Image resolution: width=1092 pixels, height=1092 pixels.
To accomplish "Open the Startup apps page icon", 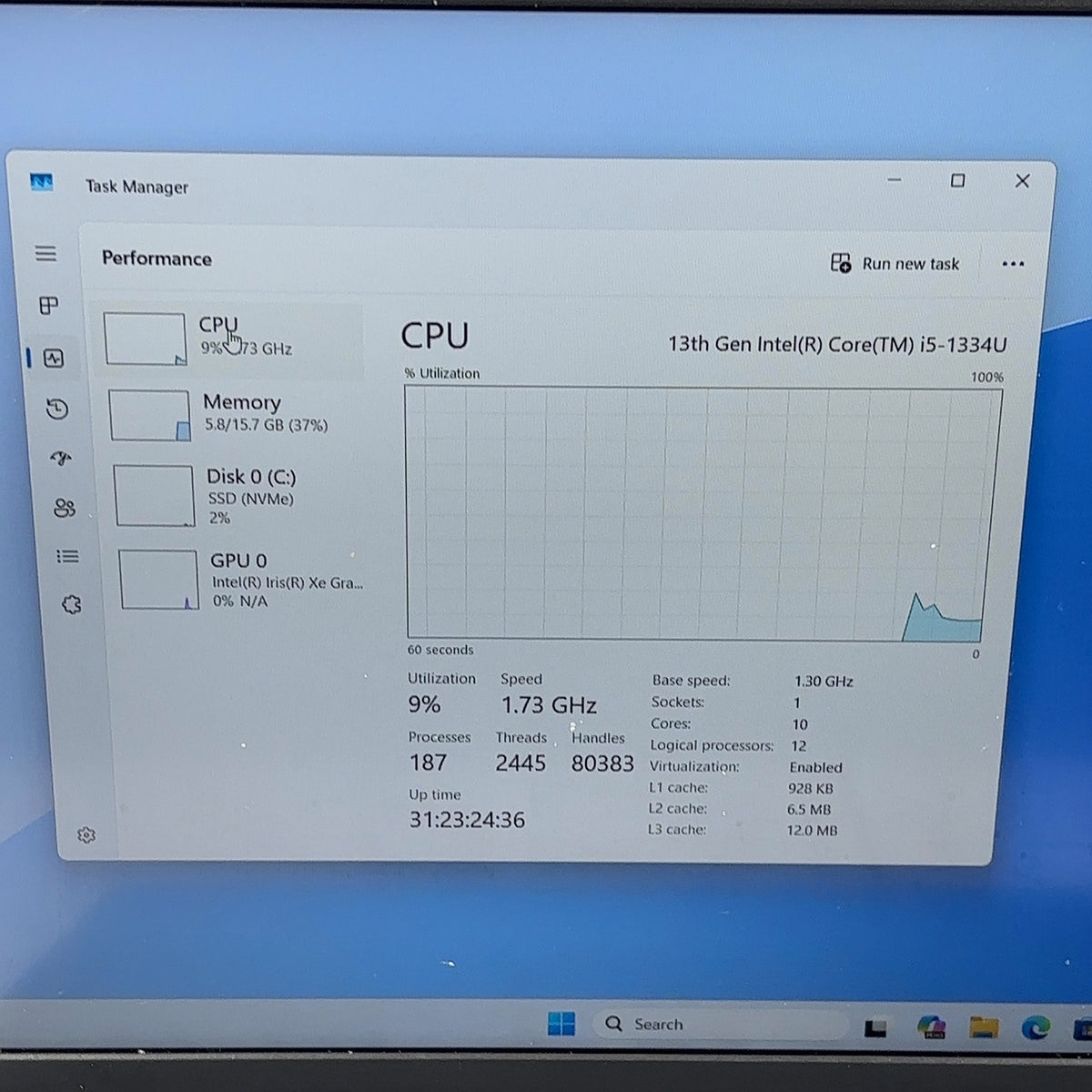I will (x=61, y=459).
